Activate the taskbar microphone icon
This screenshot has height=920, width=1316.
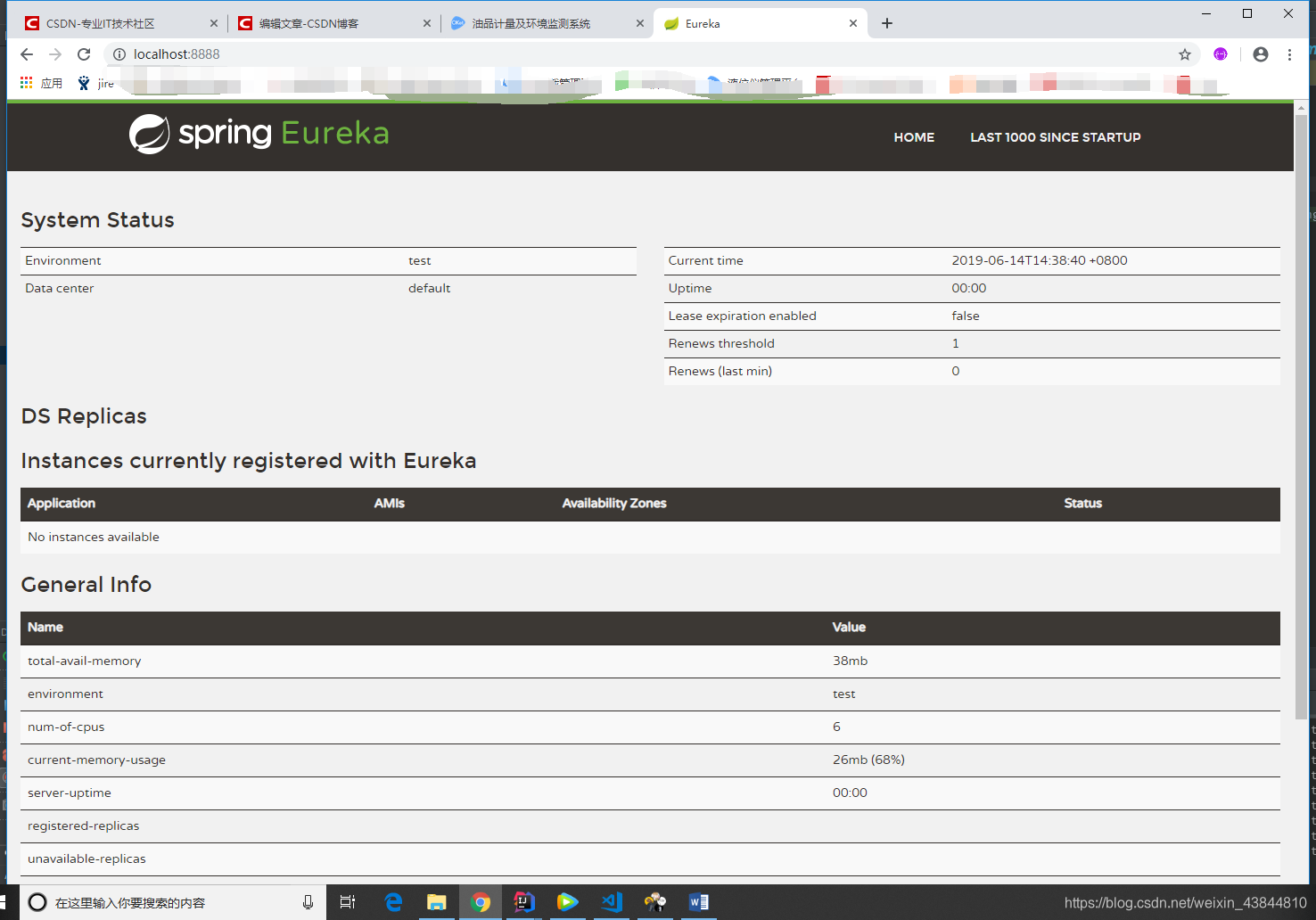tap(308, 902)
